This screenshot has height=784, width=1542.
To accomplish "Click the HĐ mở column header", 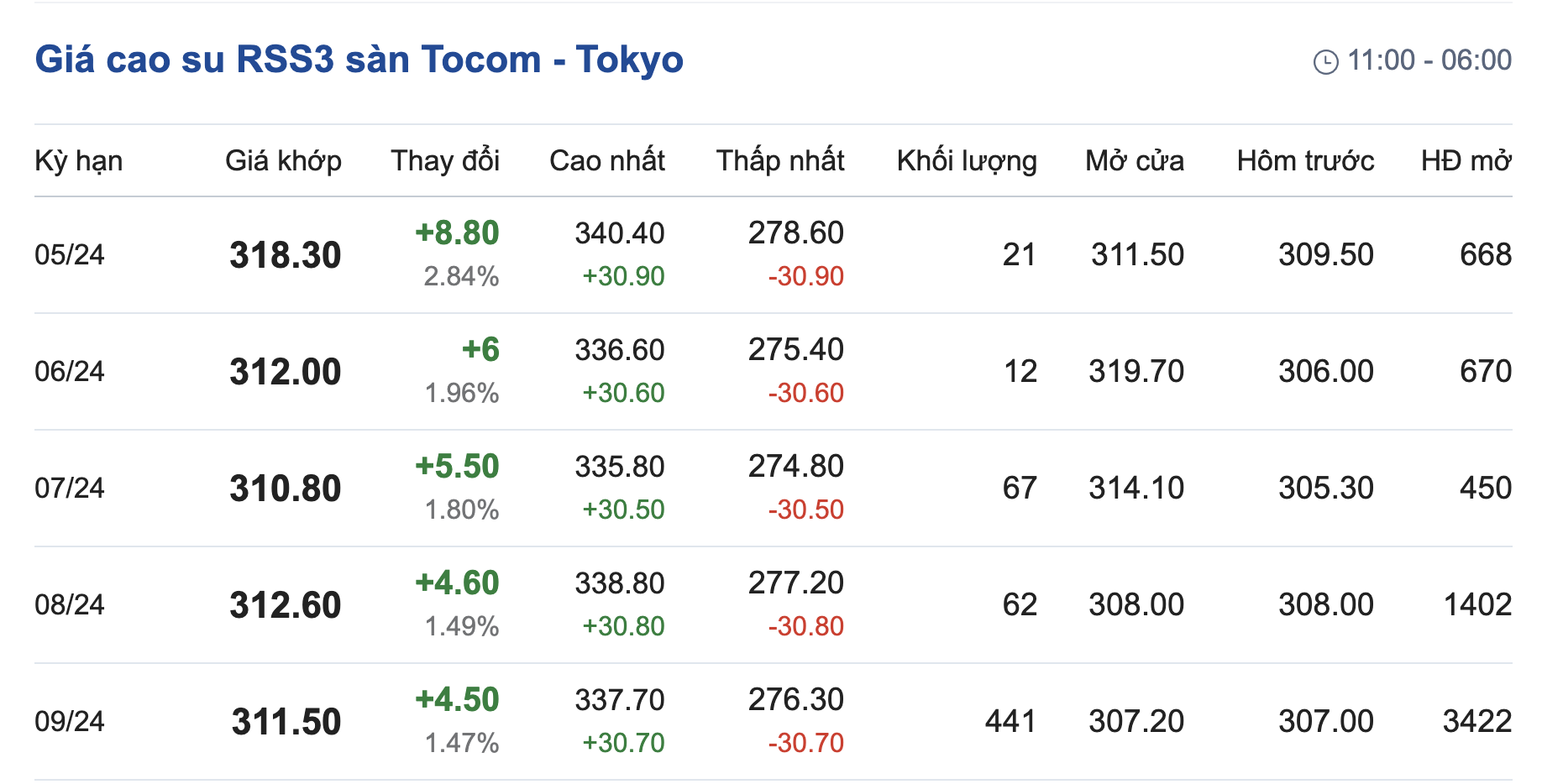I will 1466,160.
